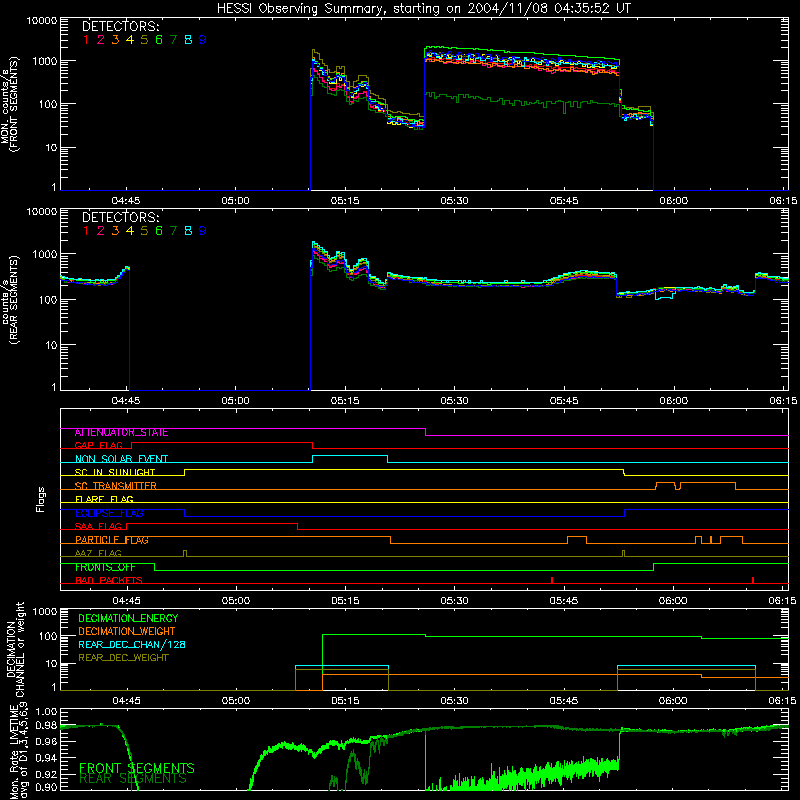Image resolution: width=800 pixels, height=800 pixels.
Task: Click the SC_IN_SUNLIGHT flag label
Action: click(x=115, y=472)
